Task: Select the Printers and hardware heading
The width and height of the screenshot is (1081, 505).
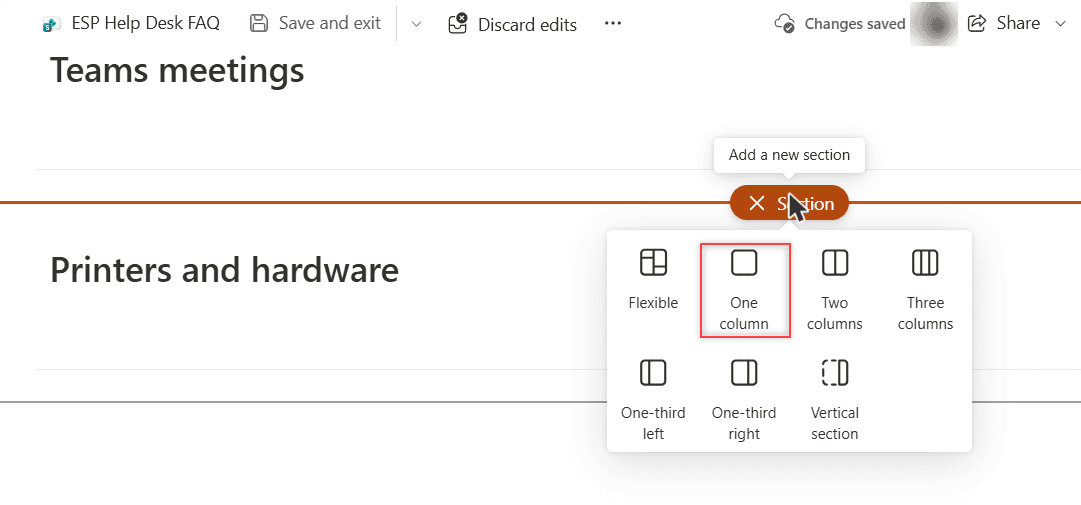Action: pyautogui.click(x=225, y=270)
